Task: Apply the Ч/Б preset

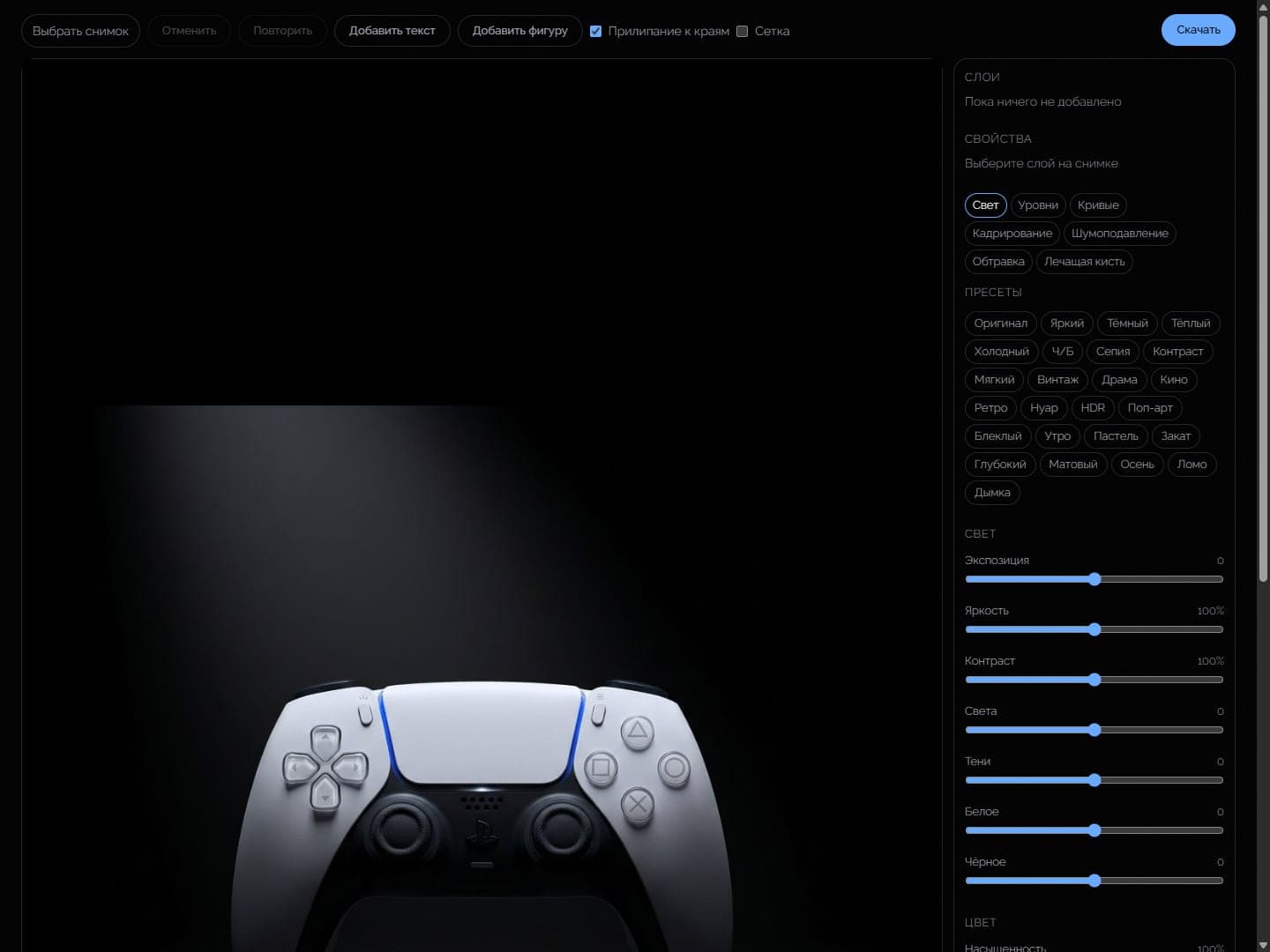Action: click(1063, 352)
